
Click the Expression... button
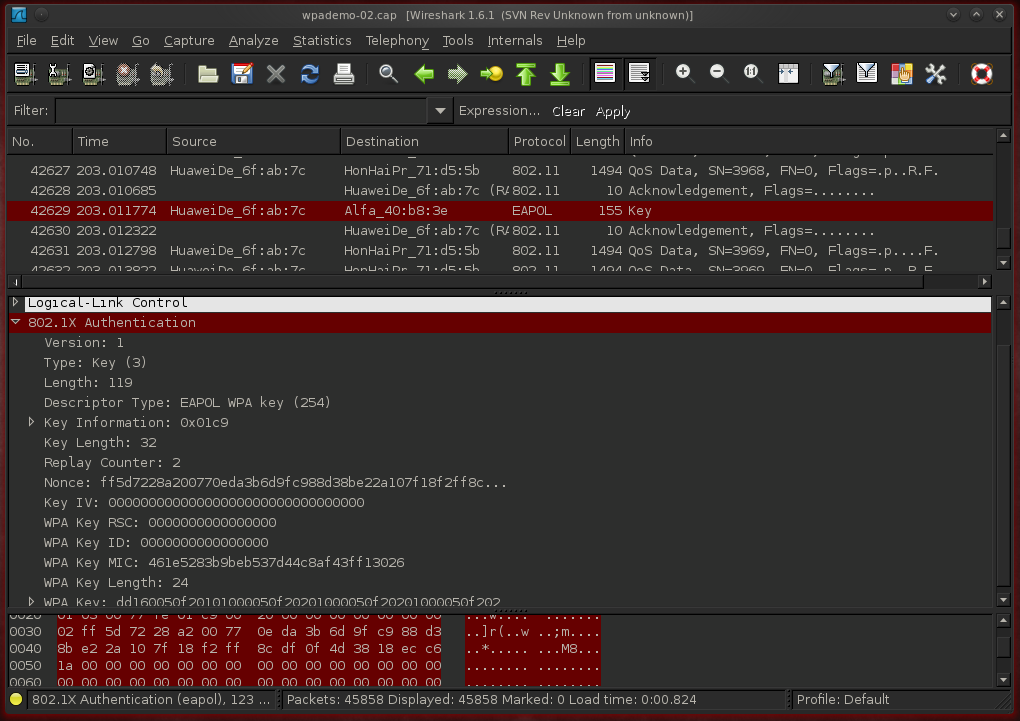coord(499,111)
